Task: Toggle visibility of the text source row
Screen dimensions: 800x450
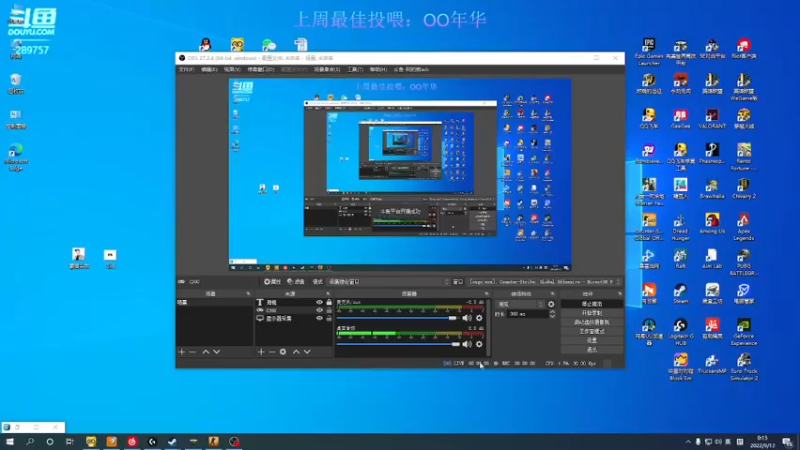Action: (319, 302)
